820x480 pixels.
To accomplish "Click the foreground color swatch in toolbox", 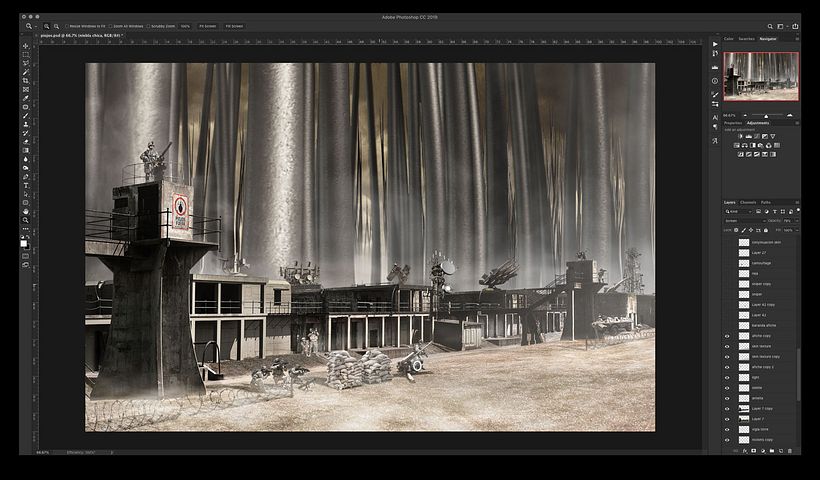I will tap(24, 244).
